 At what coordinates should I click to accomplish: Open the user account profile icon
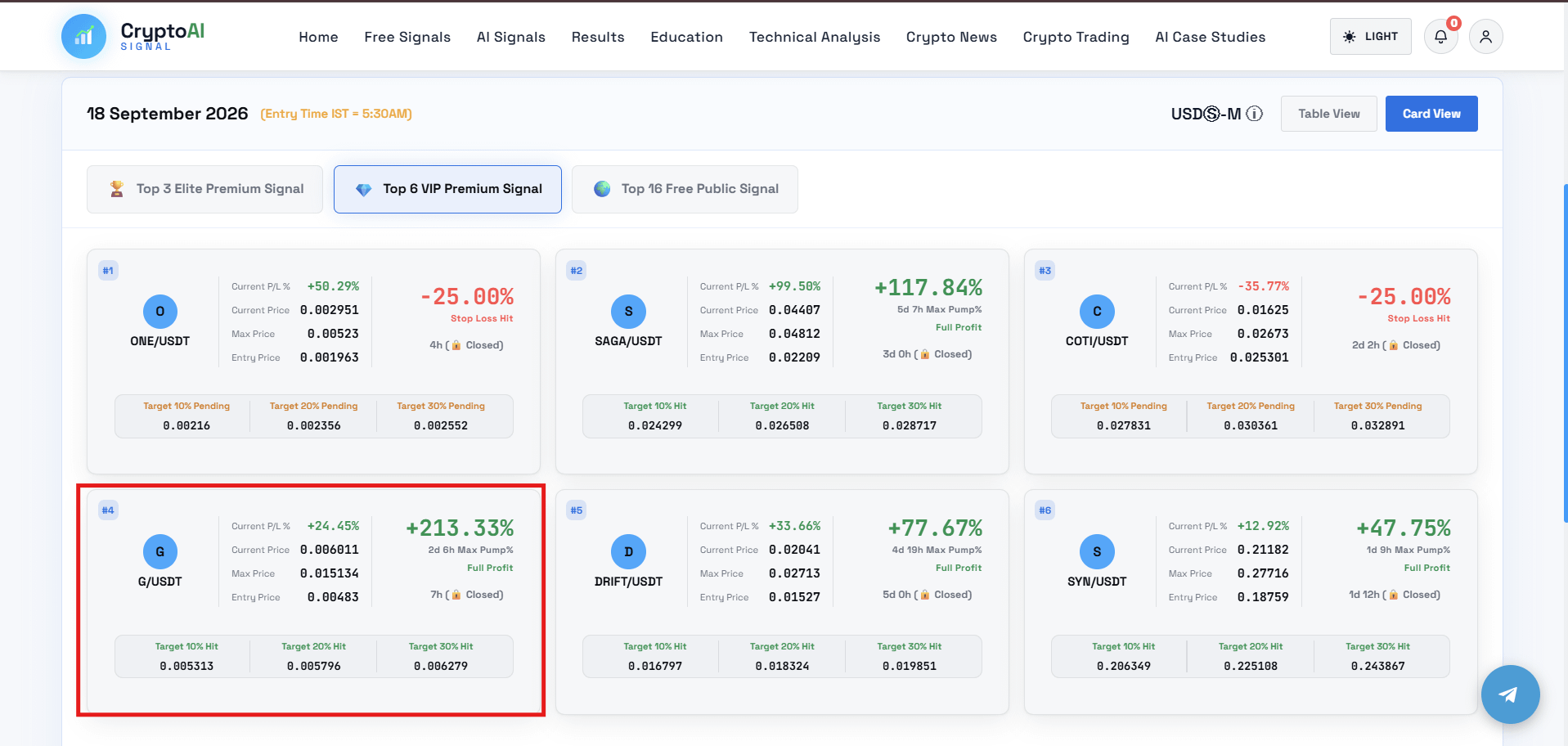coord(1485,37)
